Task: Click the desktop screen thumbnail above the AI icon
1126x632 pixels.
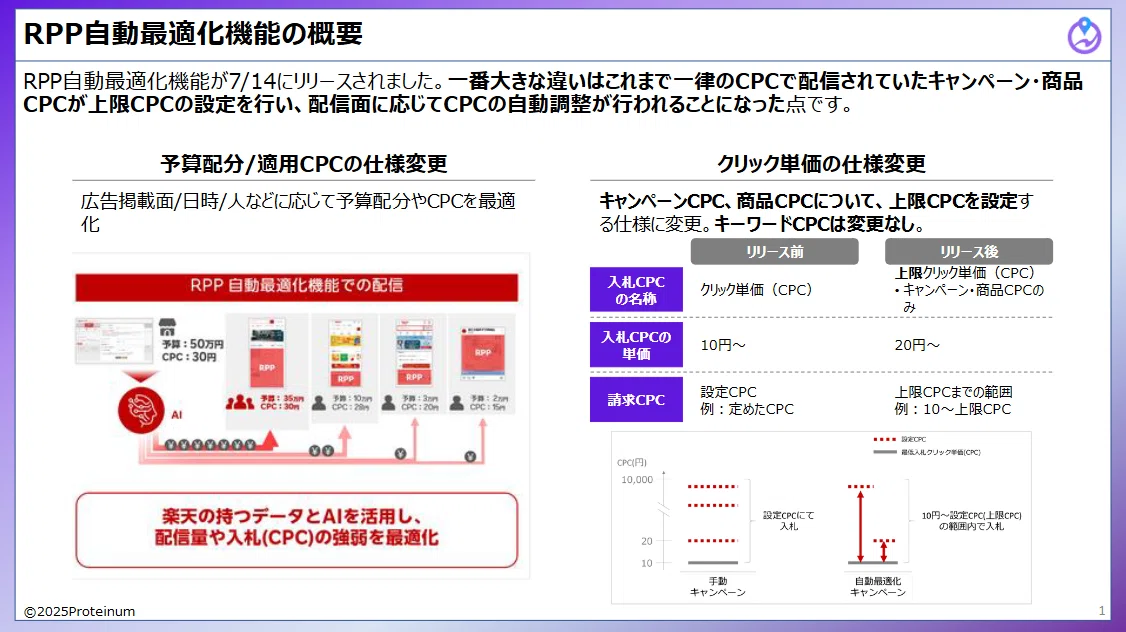Action: click(114, 341)
